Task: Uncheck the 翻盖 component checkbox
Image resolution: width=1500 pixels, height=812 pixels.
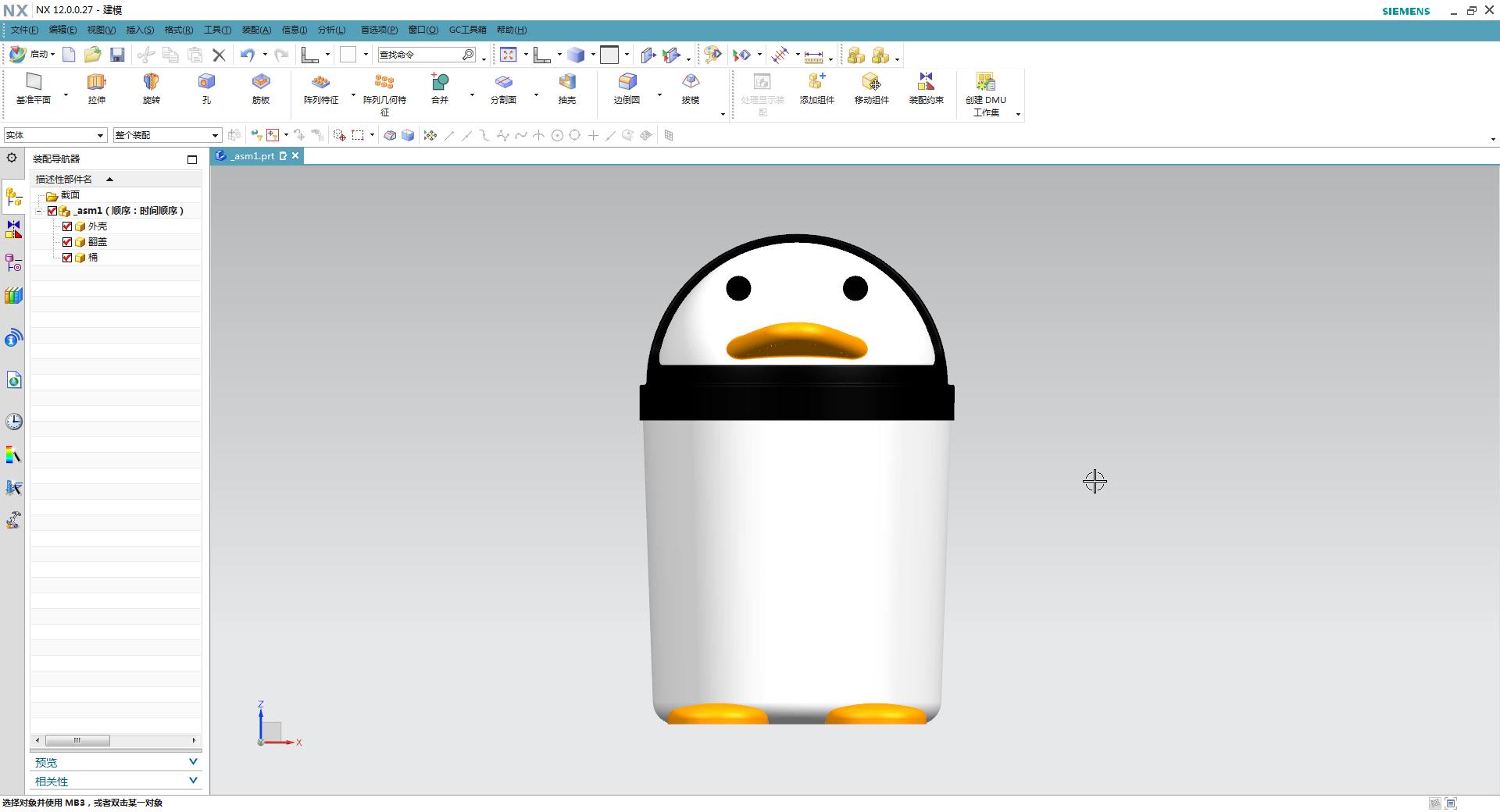Action: [x=67, y=242]
